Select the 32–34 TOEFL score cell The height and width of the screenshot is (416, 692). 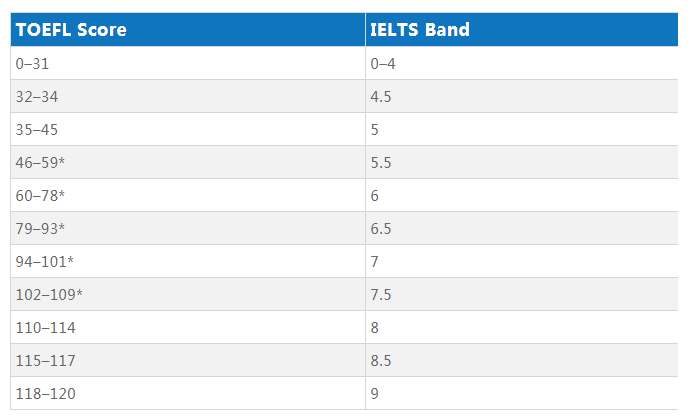coord(188,96)
